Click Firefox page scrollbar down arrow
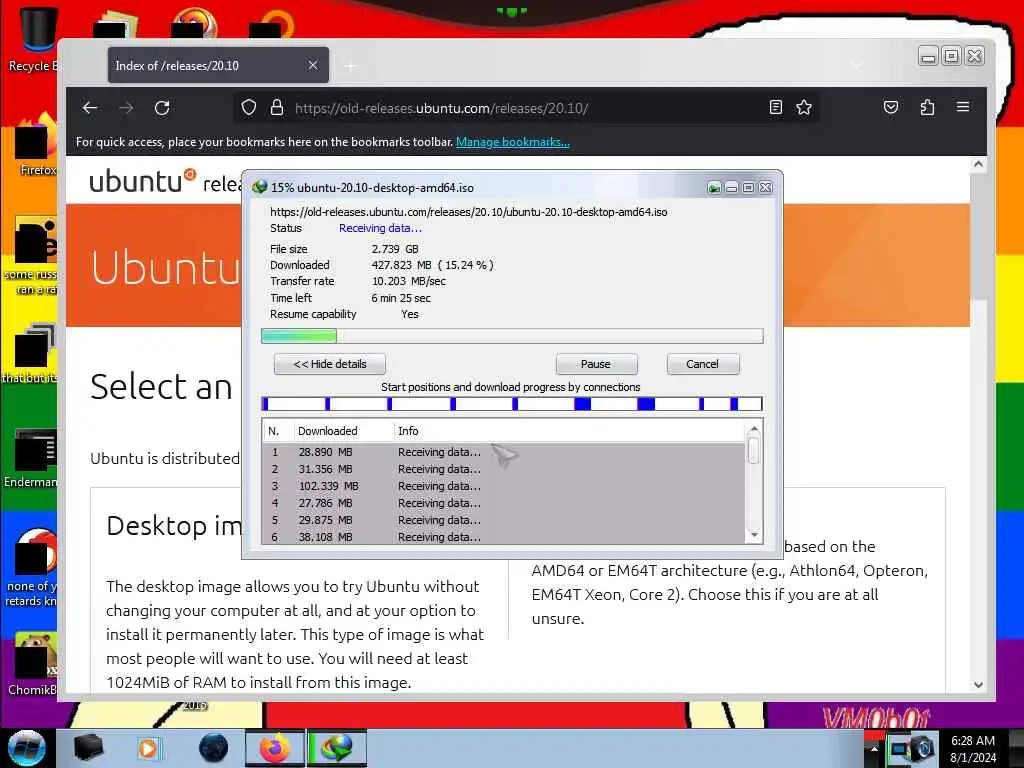This screenshot has width=1024, height=768. point(978,684)
